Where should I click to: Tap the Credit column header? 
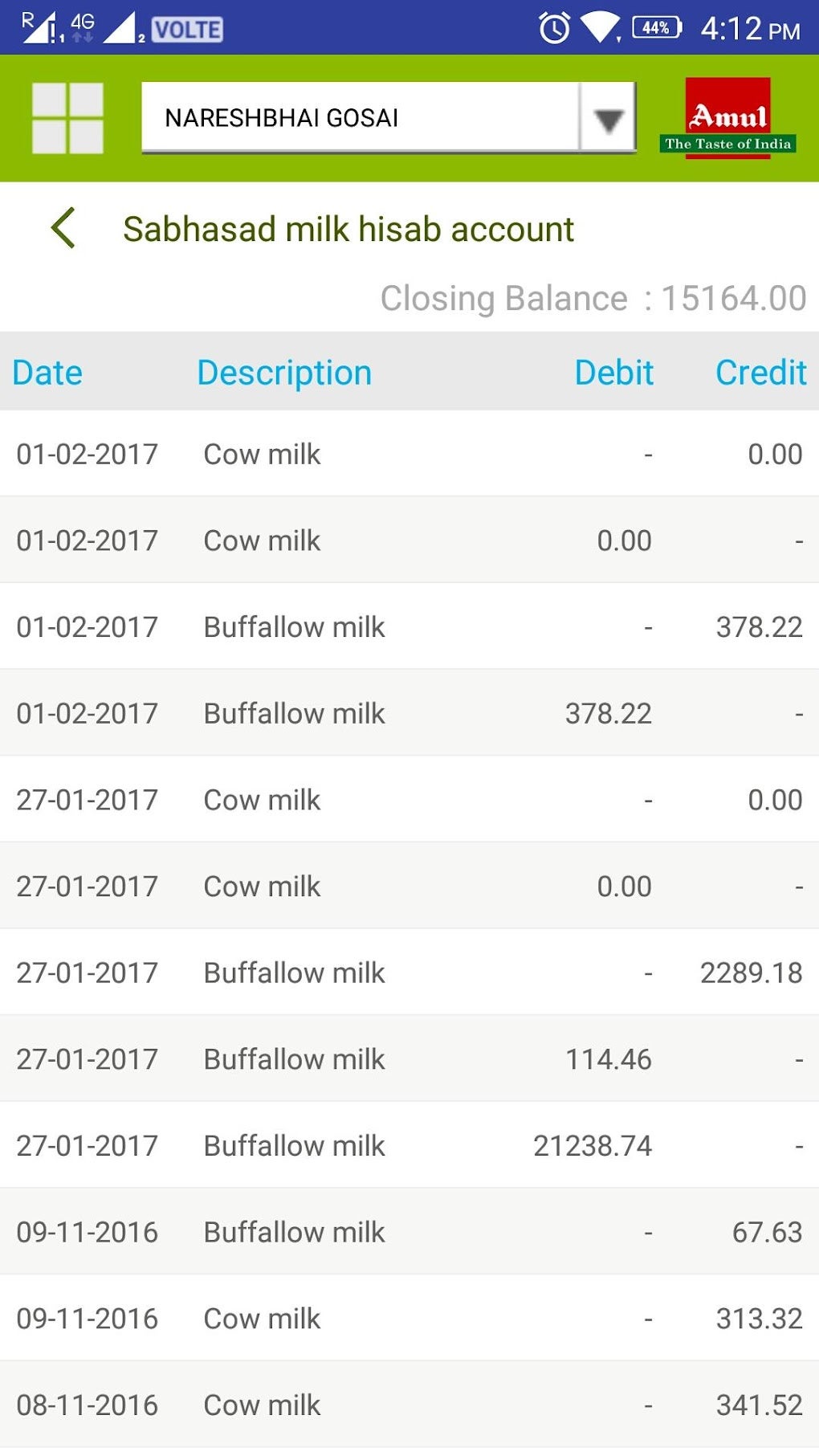[x=760, y=373]
